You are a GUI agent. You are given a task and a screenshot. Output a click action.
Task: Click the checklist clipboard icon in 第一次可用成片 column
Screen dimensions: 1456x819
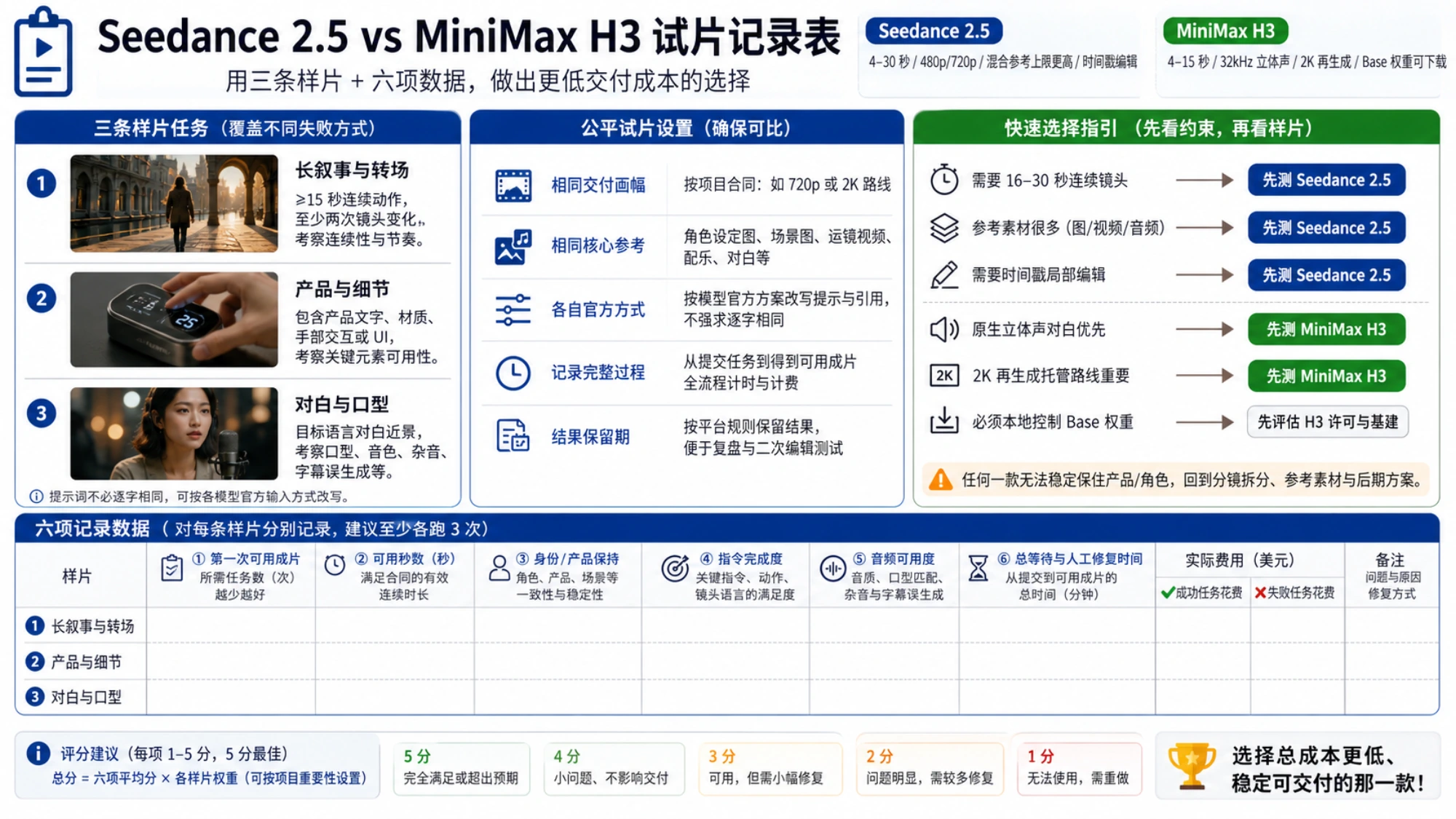click(172, 568)
